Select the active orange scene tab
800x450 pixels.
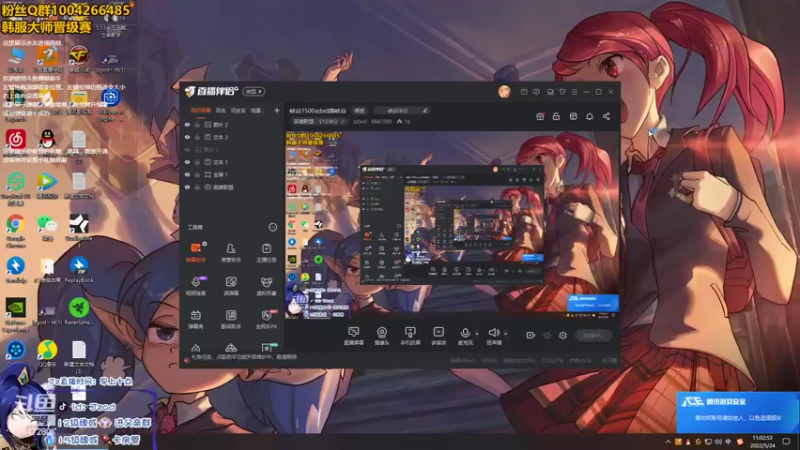201,110
